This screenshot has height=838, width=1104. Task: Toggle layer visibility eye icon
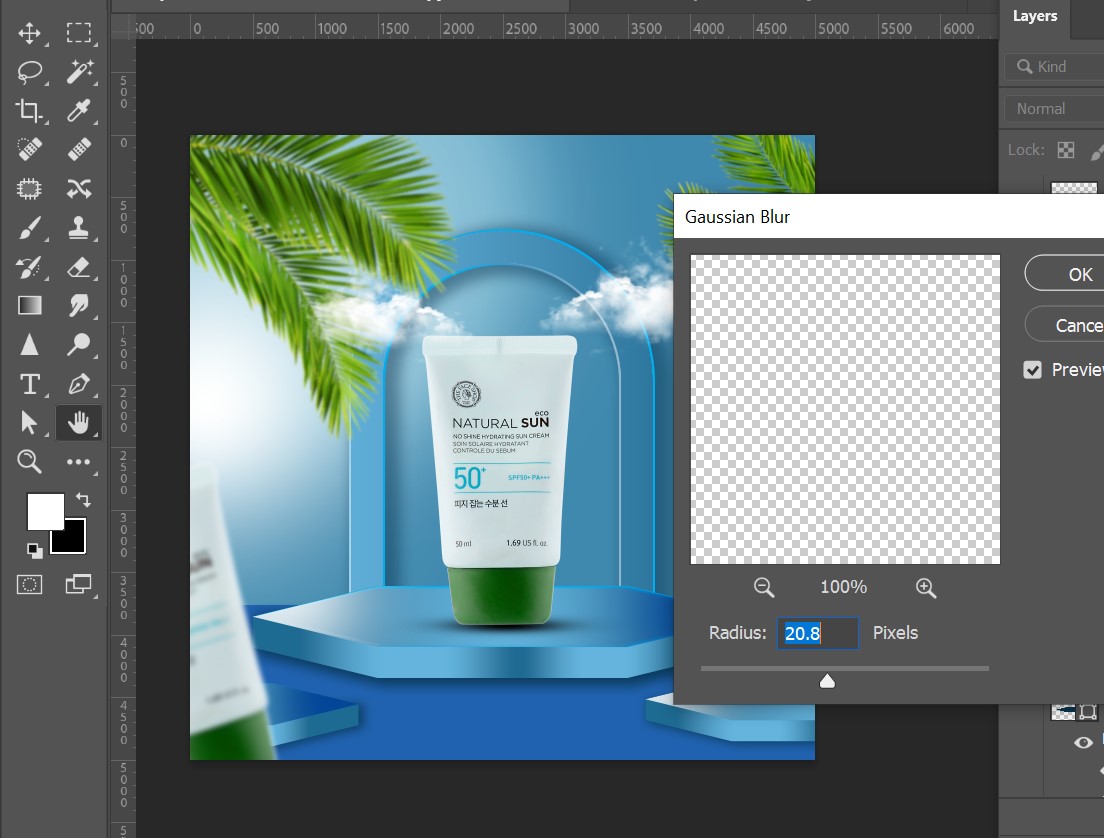pyautogui.click(x=1083, y=742)
